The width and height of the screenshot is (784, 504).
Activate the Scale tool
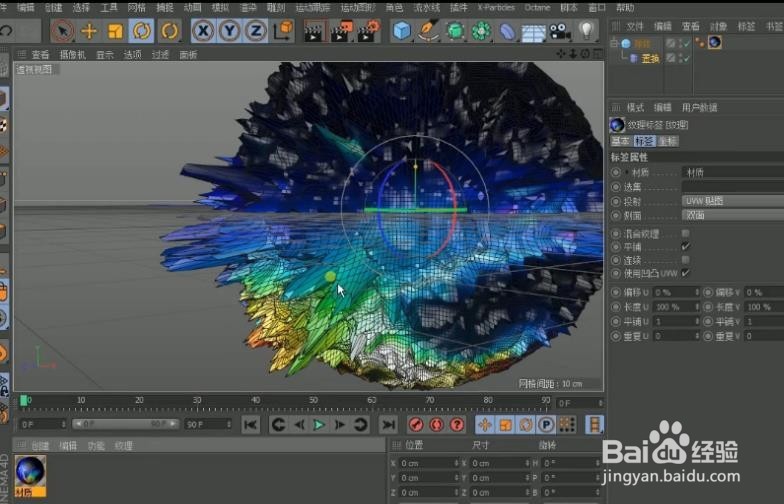(x=115, y=31)
